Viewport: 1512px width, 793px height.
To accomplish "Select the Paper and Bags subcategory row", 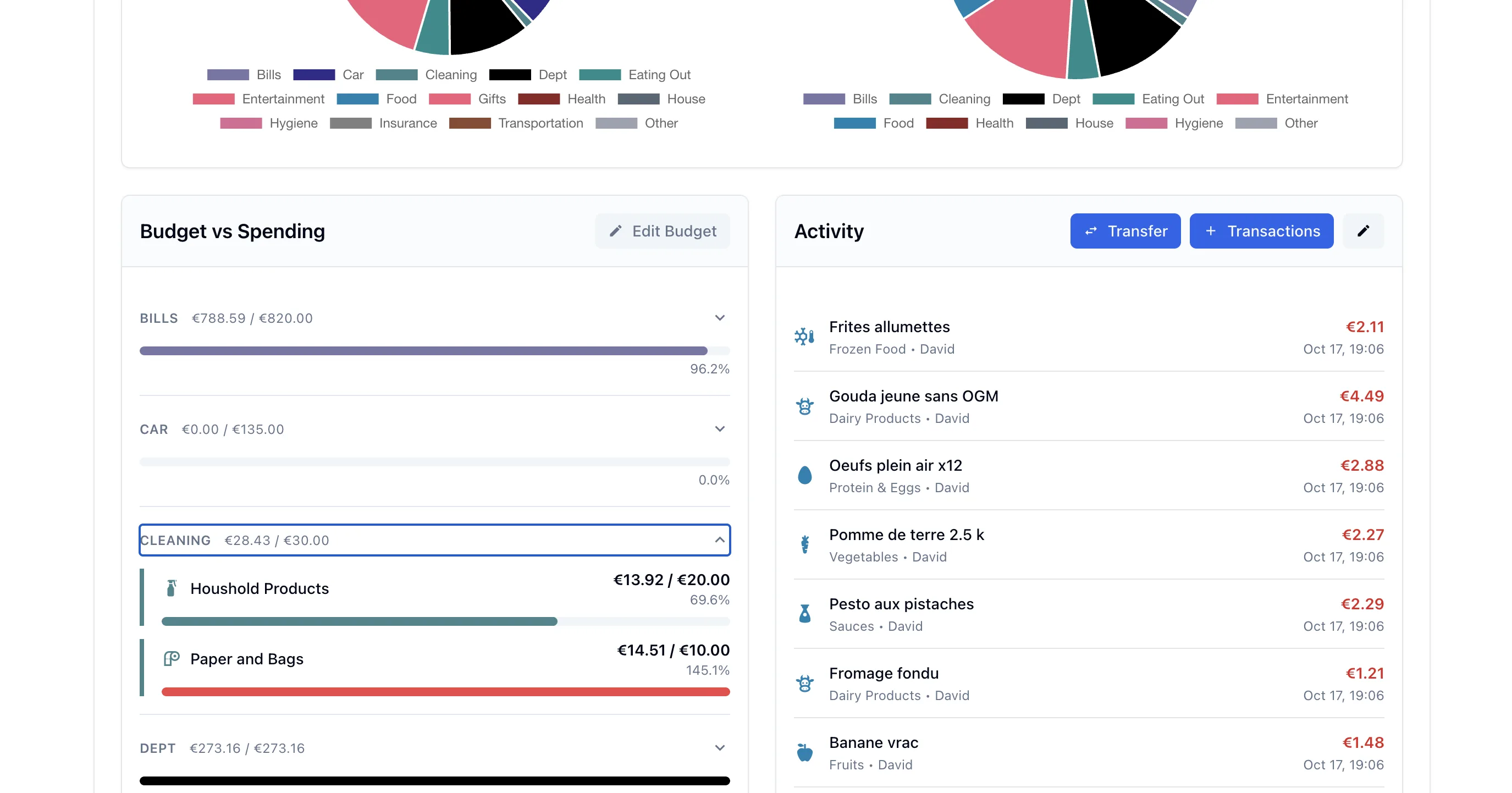I will pyautogui.click(x=435, y=668).
